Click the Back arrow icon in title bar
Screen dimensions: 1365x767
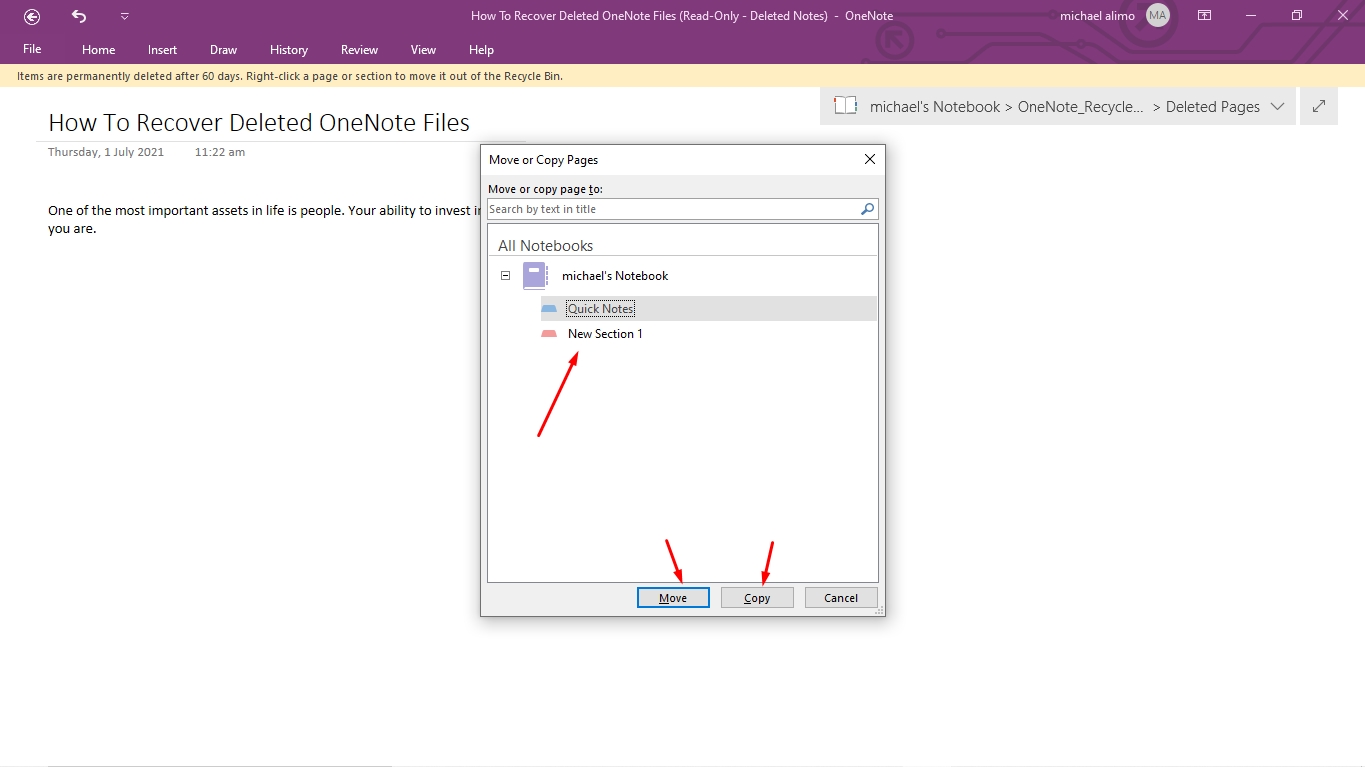tap(32, 16)
